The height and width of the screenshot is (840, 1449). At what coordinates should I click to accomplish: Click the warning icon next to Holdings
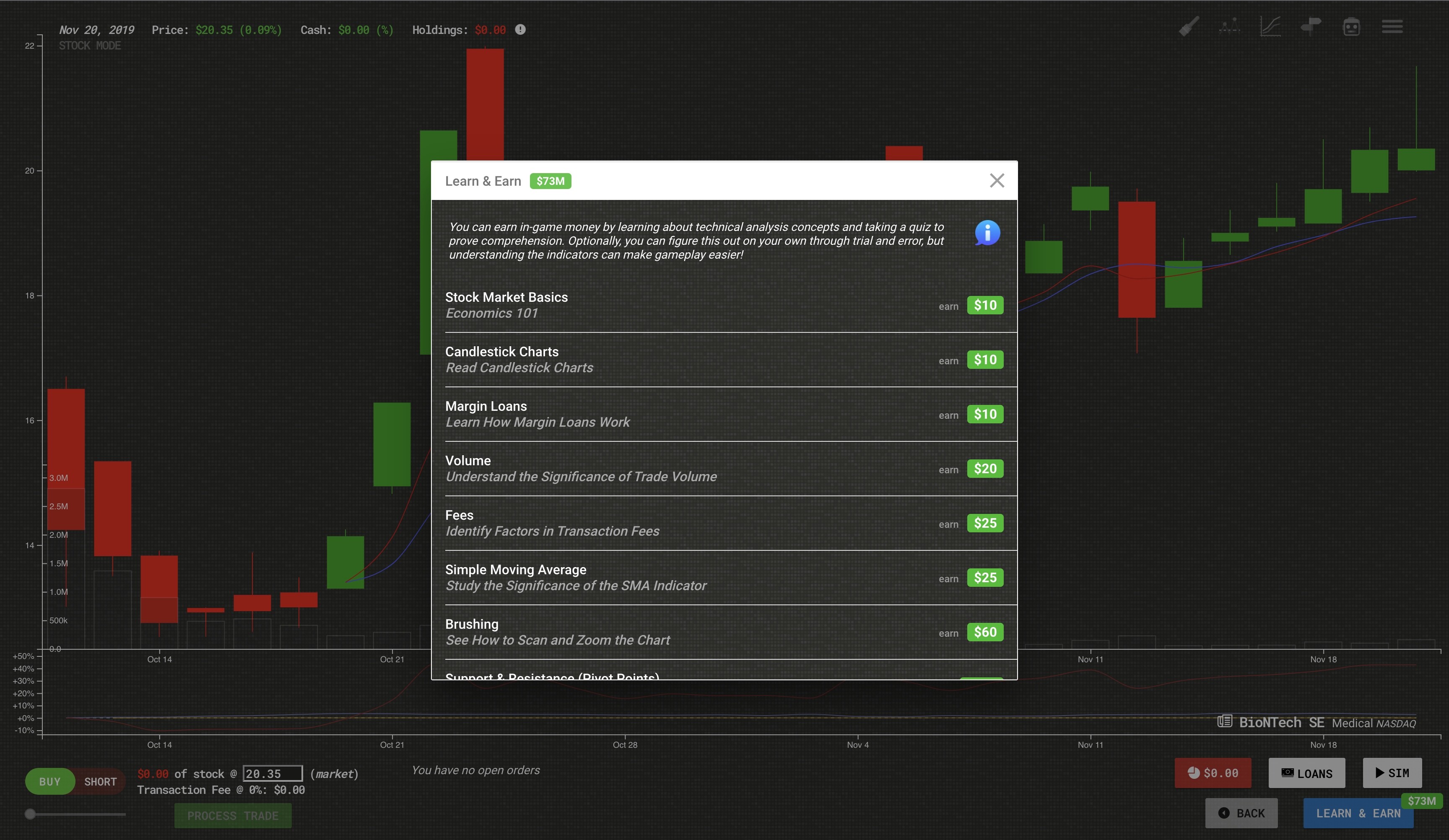(x=520, y=29)
